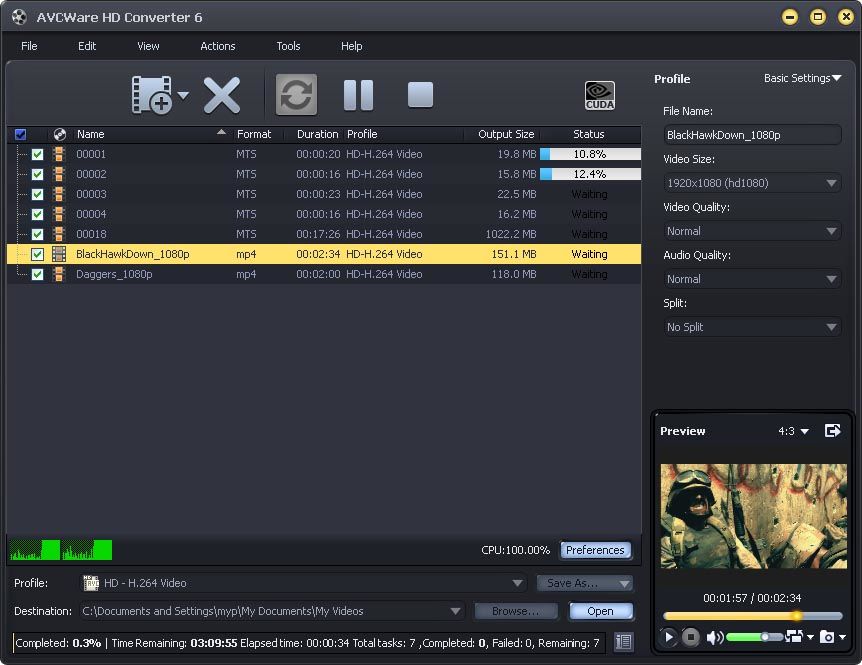The image size is (862, 665).
Task: Select the Daggers_1080p file row name
Action: 114,274
